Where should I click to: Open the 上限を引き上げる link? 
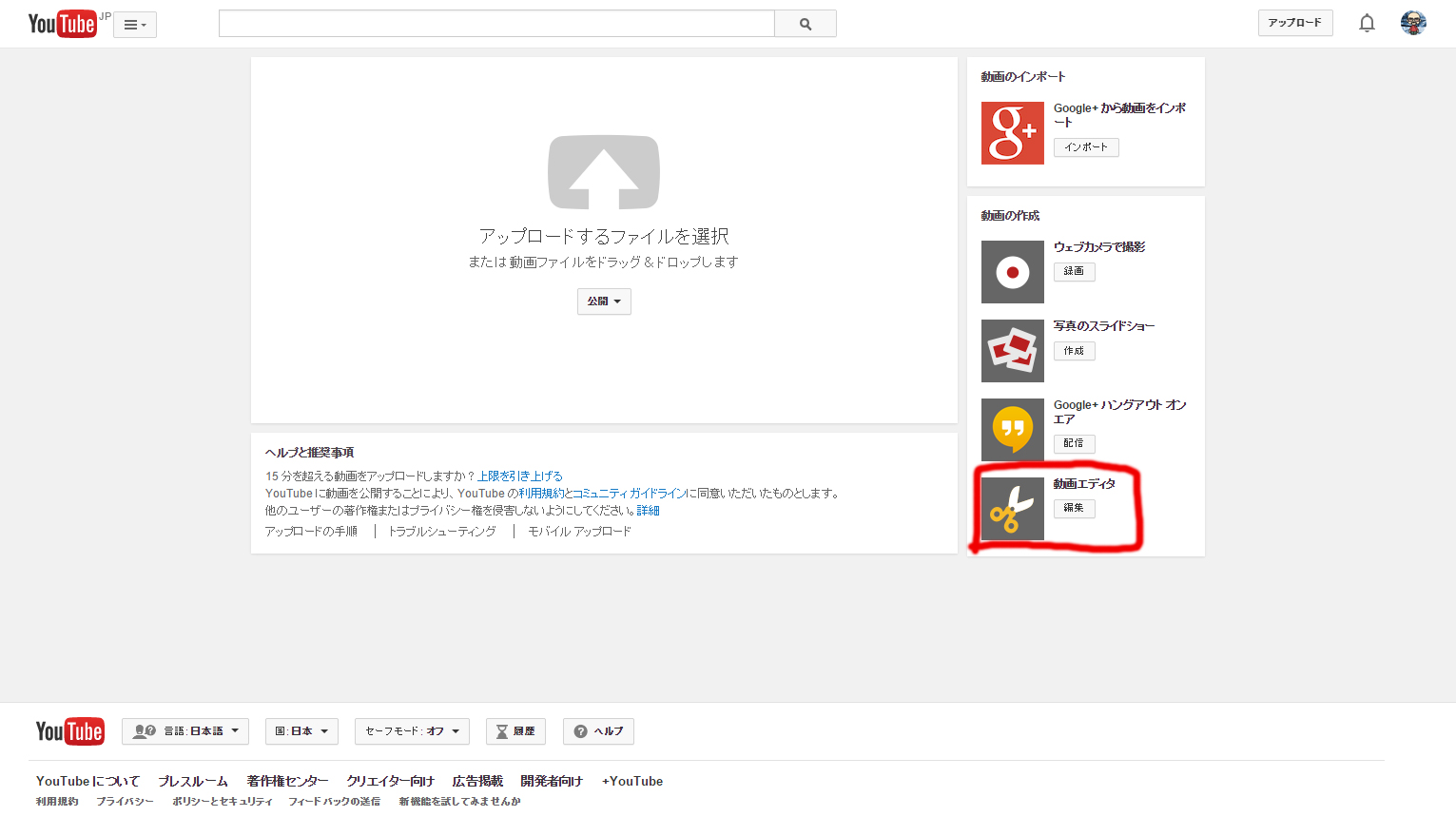pos(520,476)
